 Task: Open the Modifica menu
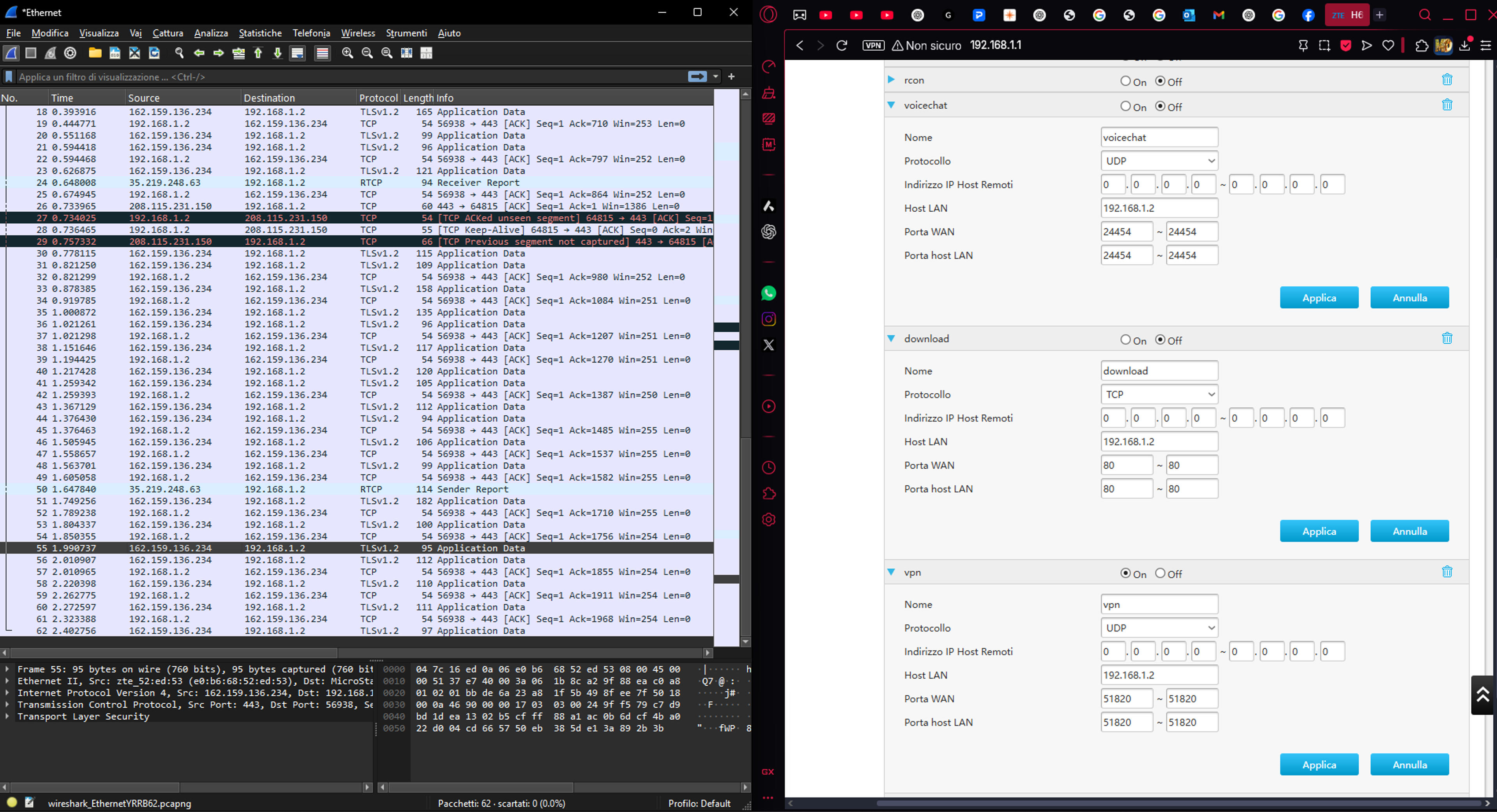coord(50,33)
